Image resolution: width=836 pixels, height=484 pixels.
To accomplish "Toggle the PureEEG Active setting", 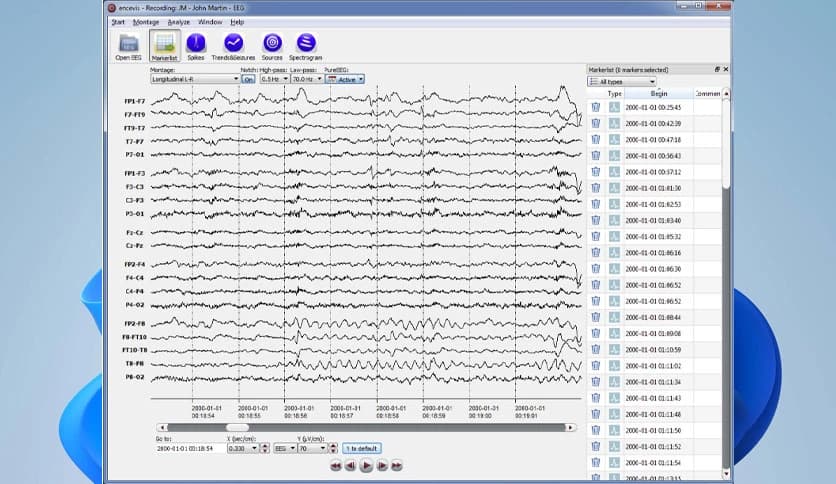I will click(x=345, y=79).
